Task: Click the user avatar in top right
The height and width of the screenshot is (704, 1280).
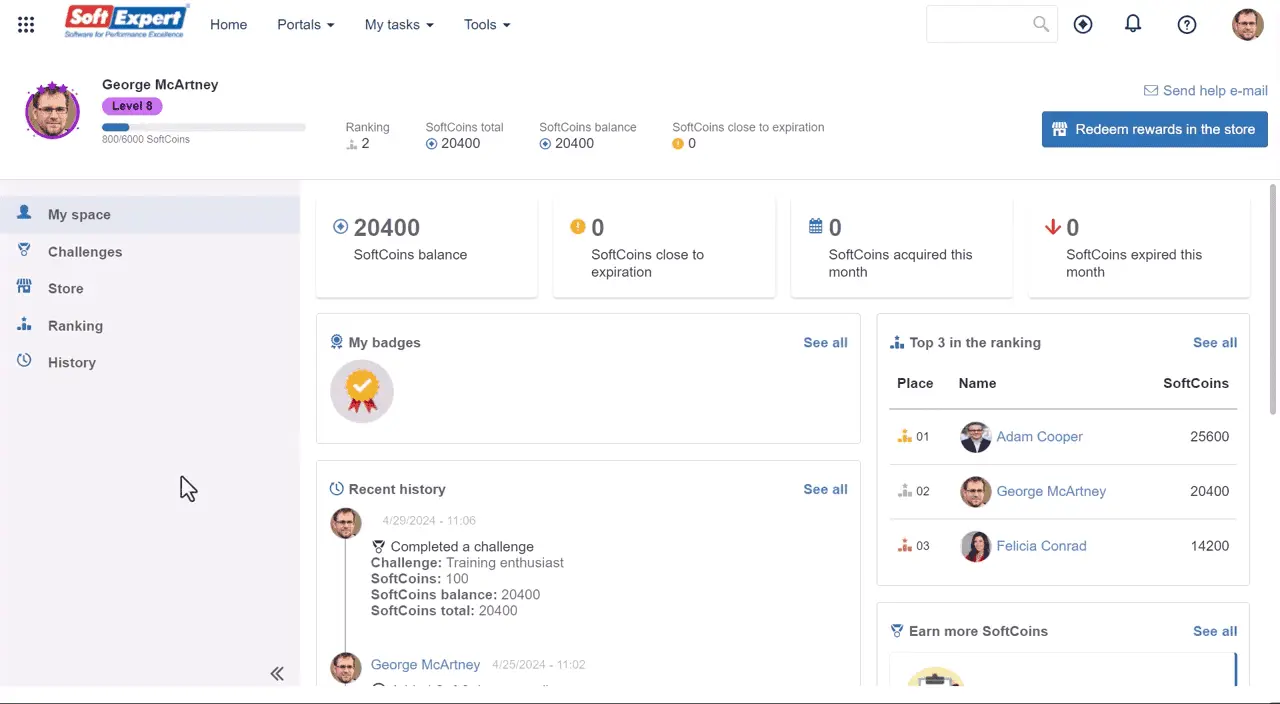Action: click(x=1247, y=25)
